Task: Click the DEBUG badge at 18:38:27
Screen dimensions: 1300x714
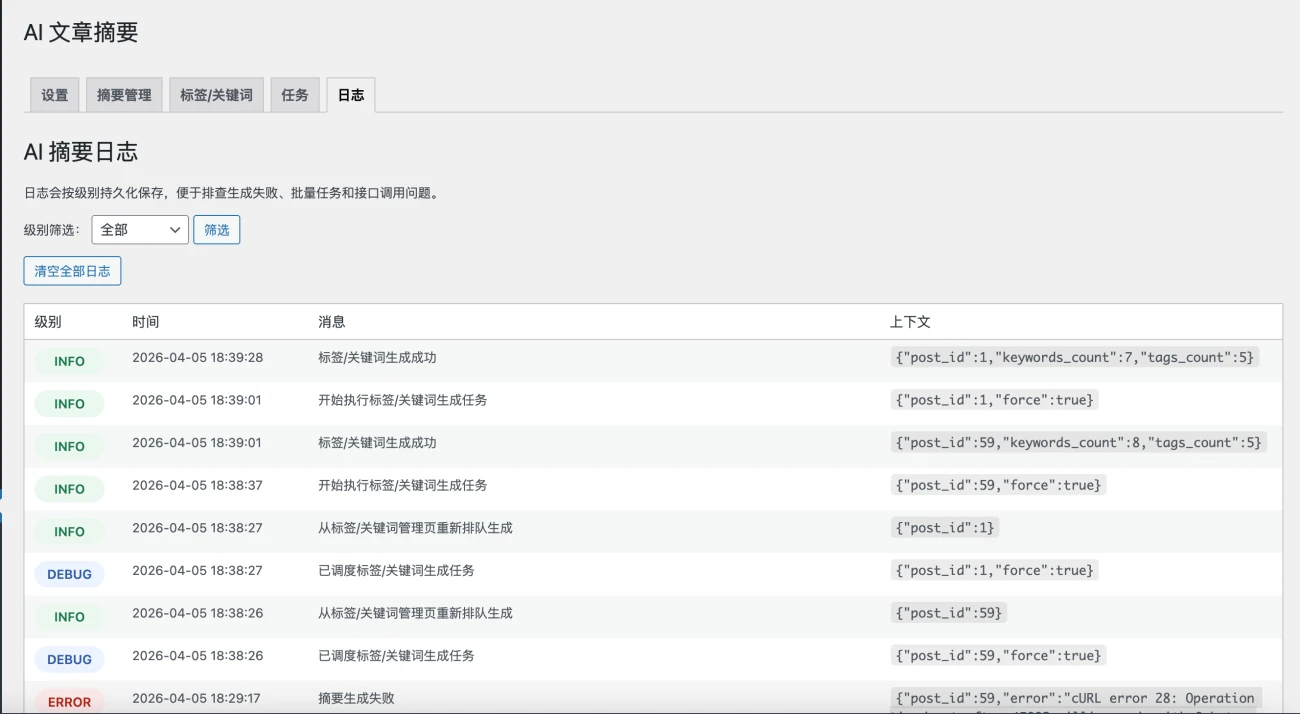Action: pos(69,574)
